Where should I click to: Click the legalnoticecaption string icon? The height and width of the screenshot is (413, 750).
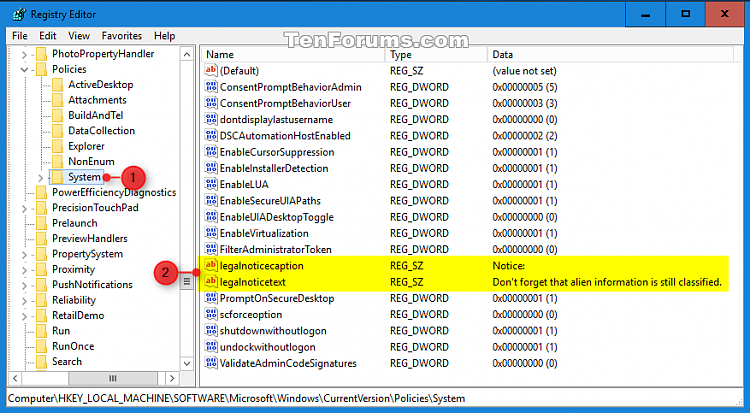(211, 265)
